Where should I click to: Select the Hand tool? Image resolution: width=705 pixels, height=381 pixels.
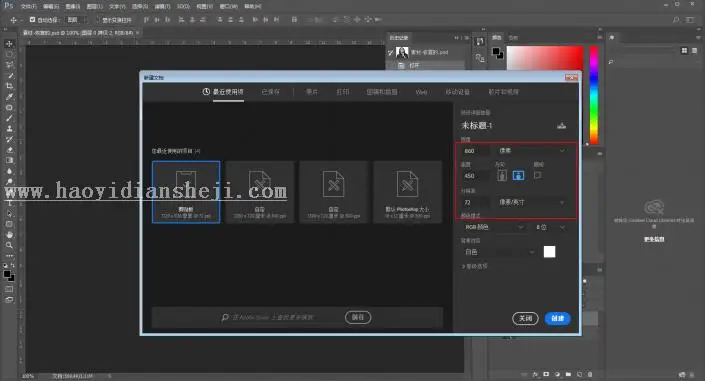coord(9,234)
